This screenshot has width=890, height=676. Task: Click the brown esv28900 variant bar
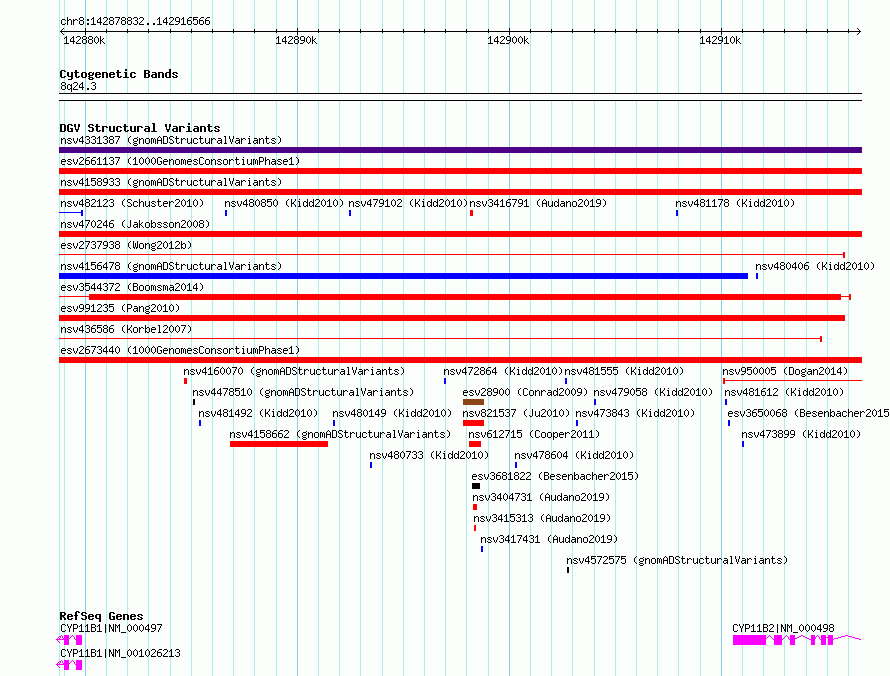(473, 402)
